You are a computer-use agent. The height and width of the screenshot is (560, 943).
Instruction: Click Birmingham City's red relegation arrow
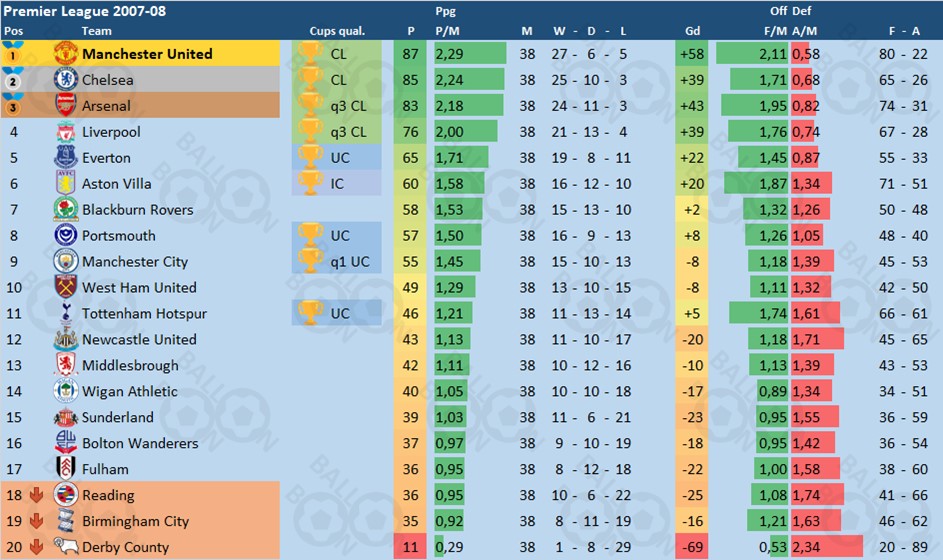coord(37,521)
